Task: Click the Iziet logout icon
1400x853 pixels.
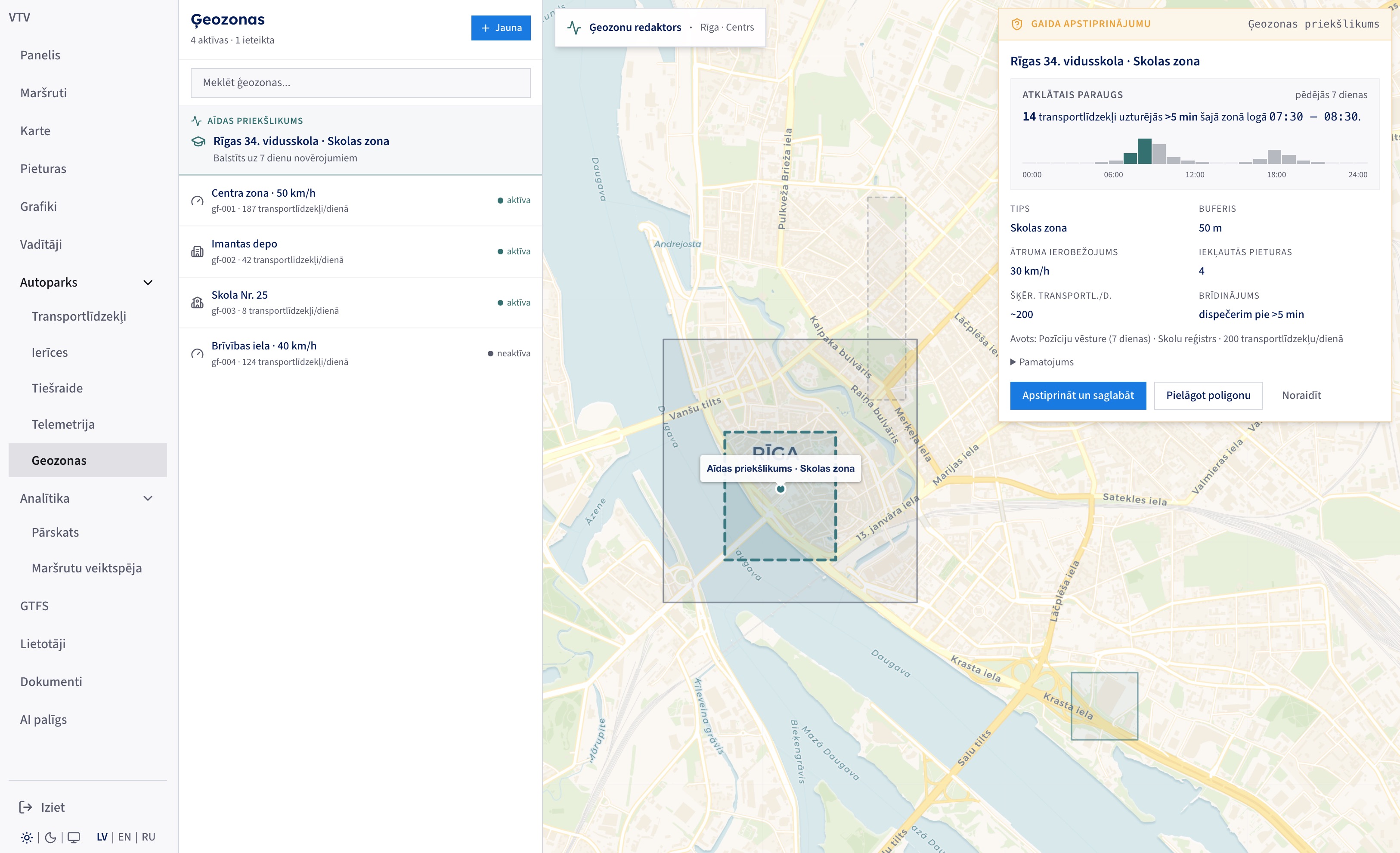Action: 25,807
